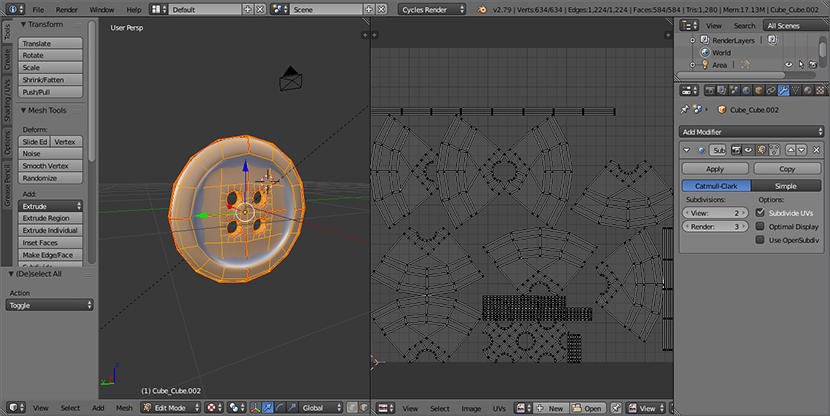Open the Render camera properties tab
Screen dimensions: 830x416
point(710,91)
